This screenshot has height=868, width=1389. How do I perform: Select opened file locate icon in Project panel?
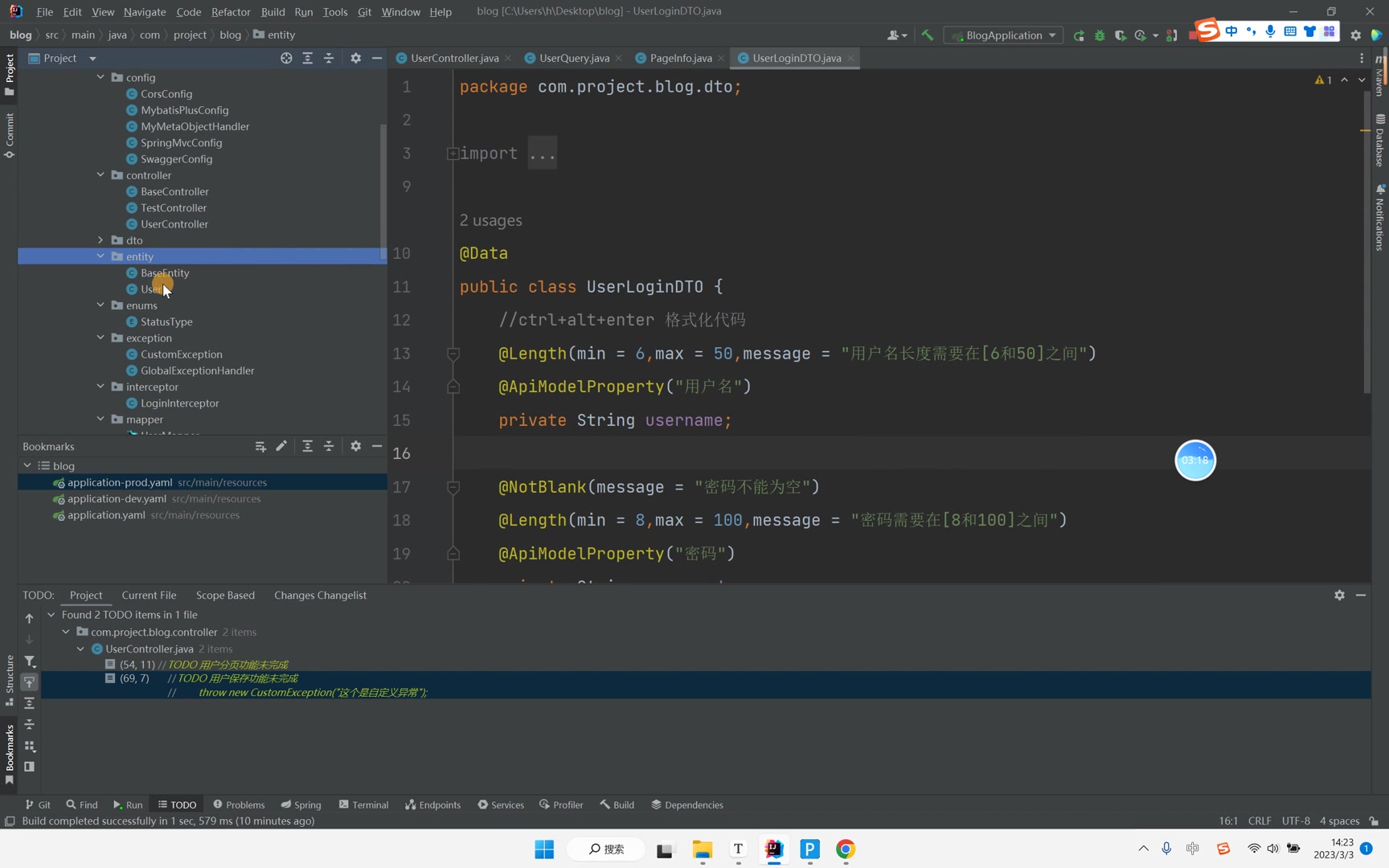pyautogui.click(x=286, y=58)
